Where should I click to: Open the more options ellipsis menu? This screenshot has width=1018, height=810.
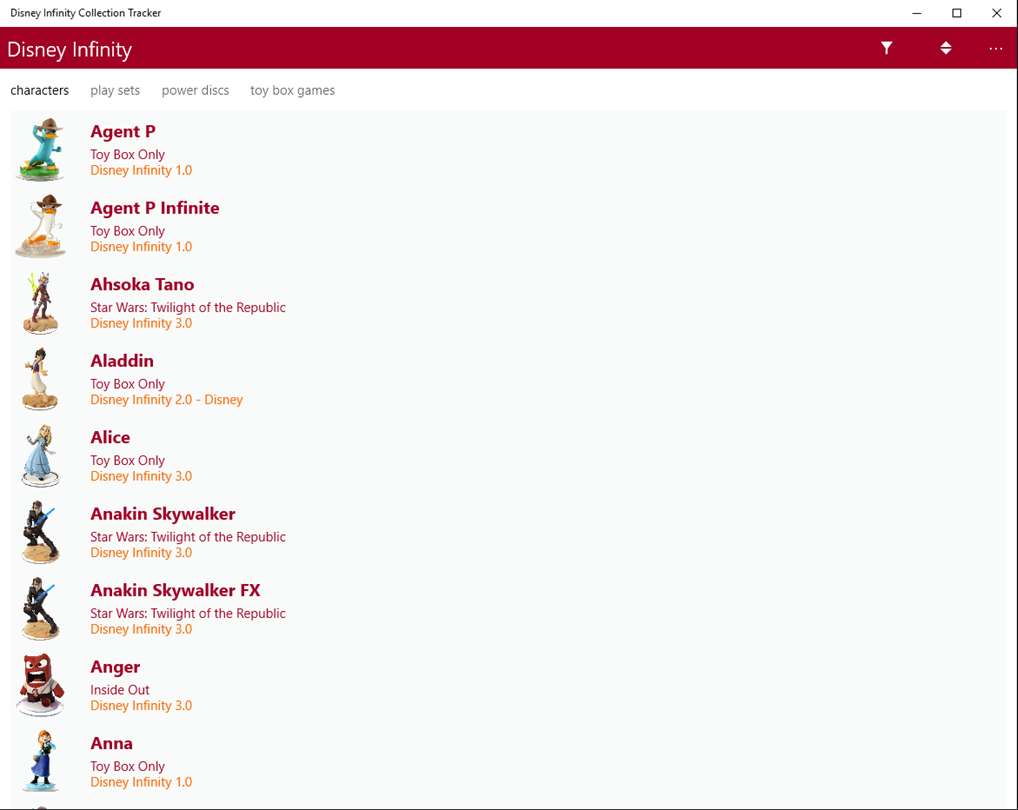995,49
